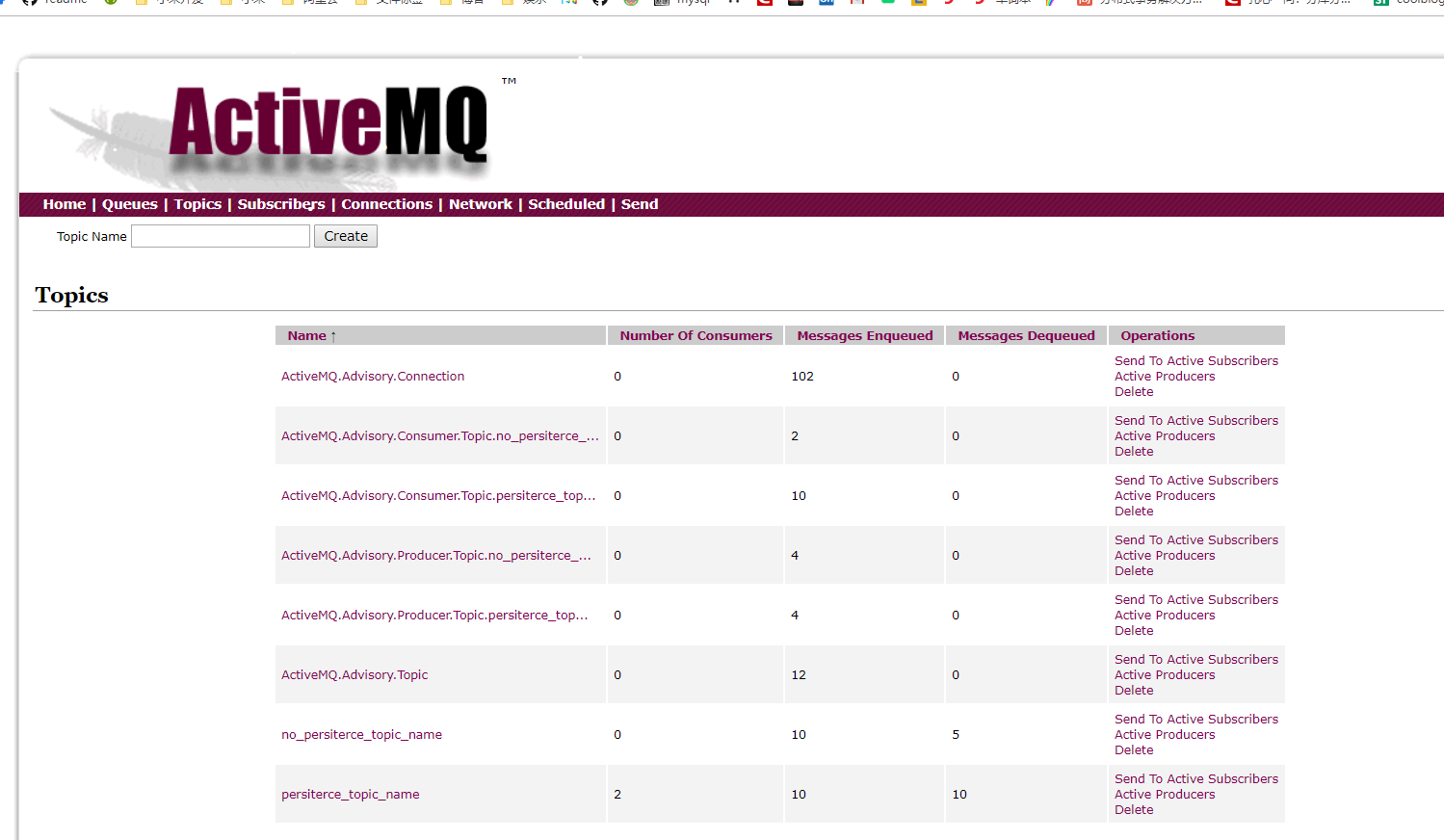
Task: Sort by Number Of Consumers column
Action: click(x=696, y=335)
